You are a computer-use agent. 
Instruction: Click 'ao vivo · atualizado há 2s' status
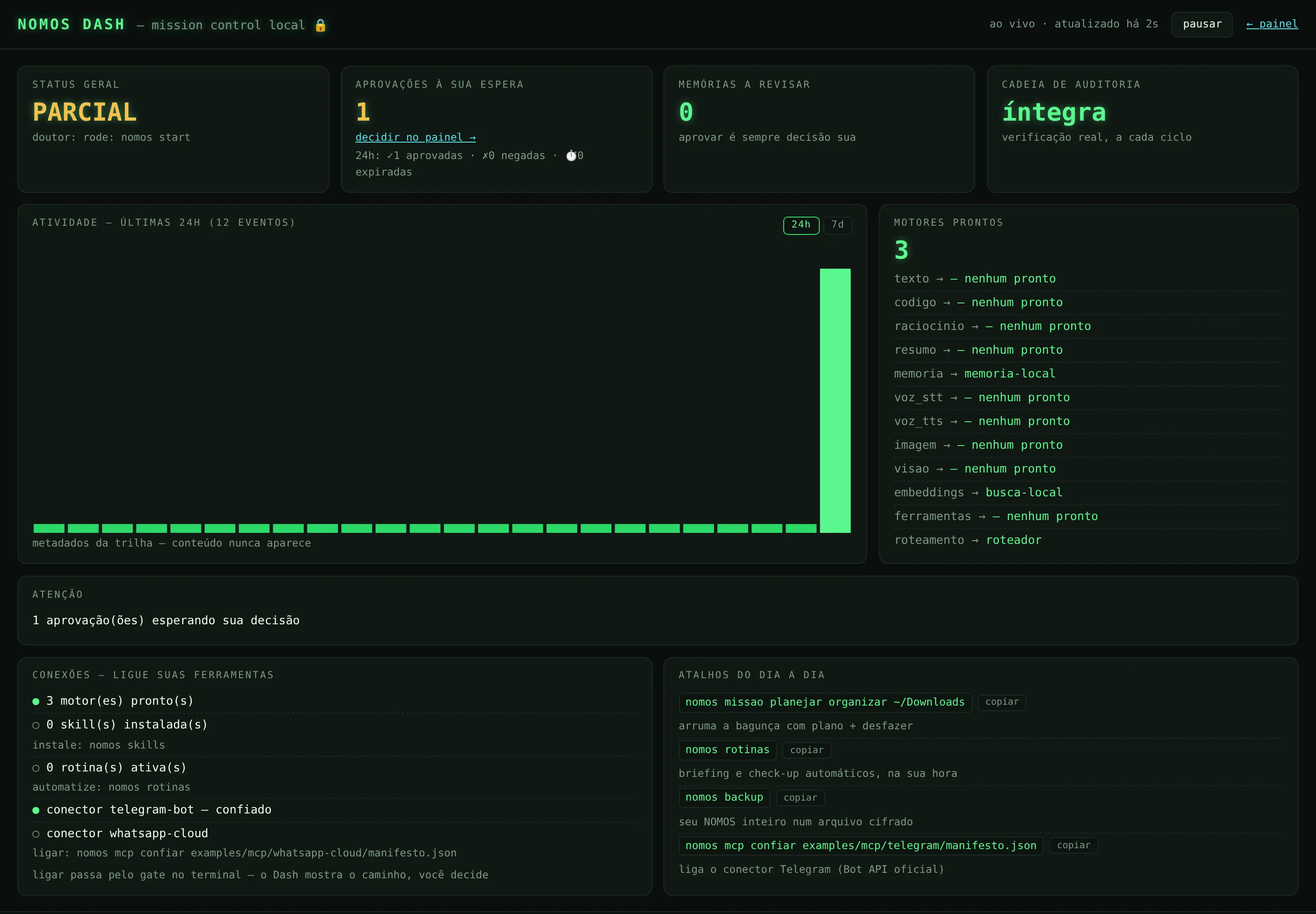(1074, 24)
